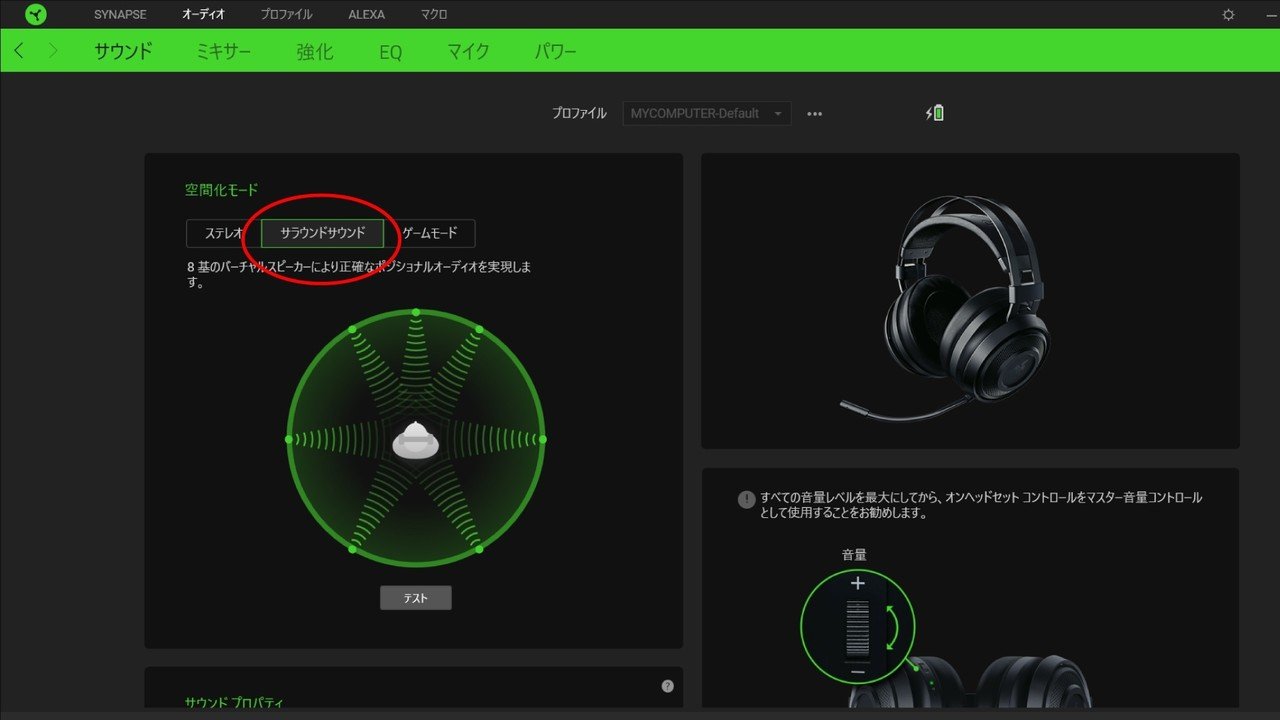
Task: Expand the MYCOMPUTER-Default profile dropdown
Action: [707, 113]
